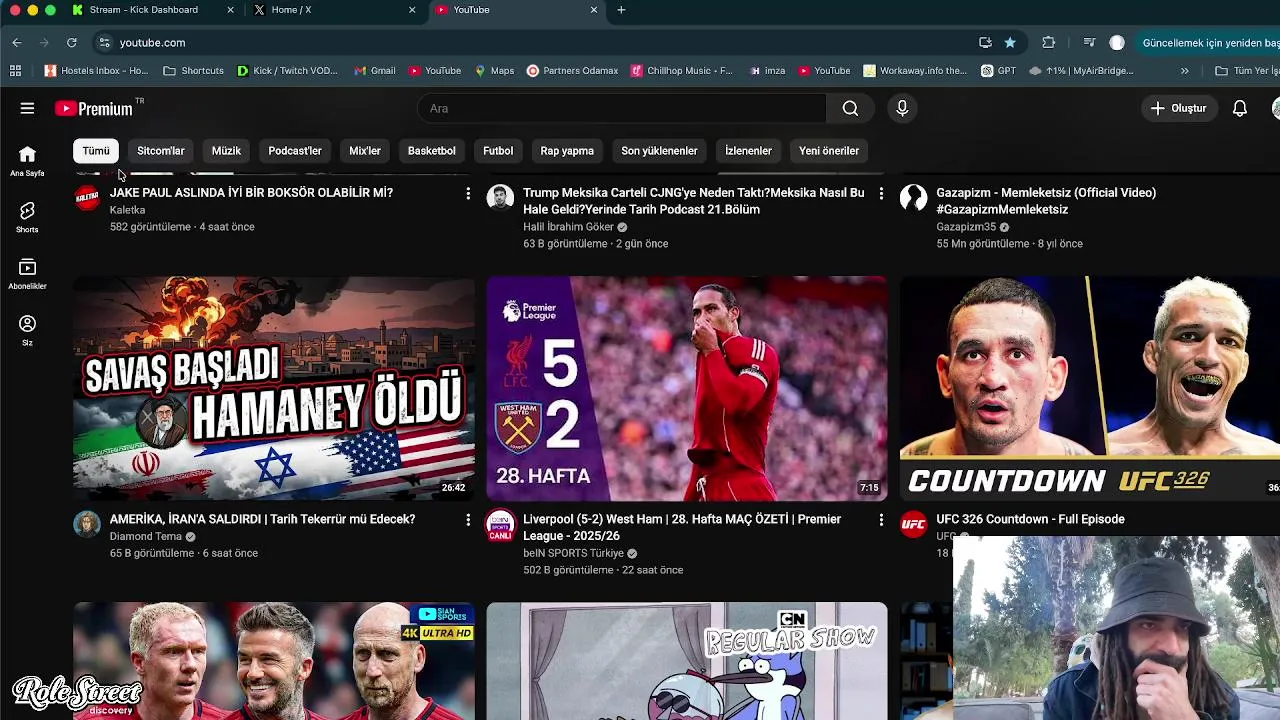The height and width of the screenshot is (720, 1280).
Task: Select the Podcast'ler filter chip
Action: [x=295, y=151]
